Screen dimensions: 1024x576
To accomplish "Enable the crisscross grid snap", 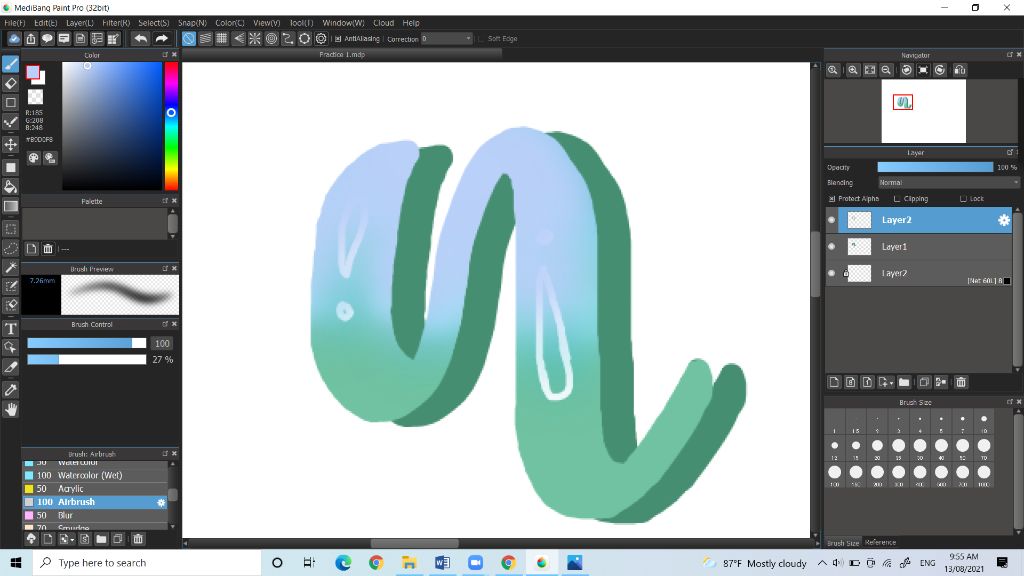I will 221,39.
